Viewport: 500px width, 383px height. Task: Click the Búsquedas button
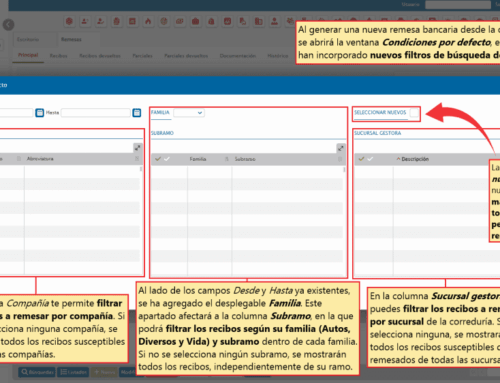coord(37,372)
